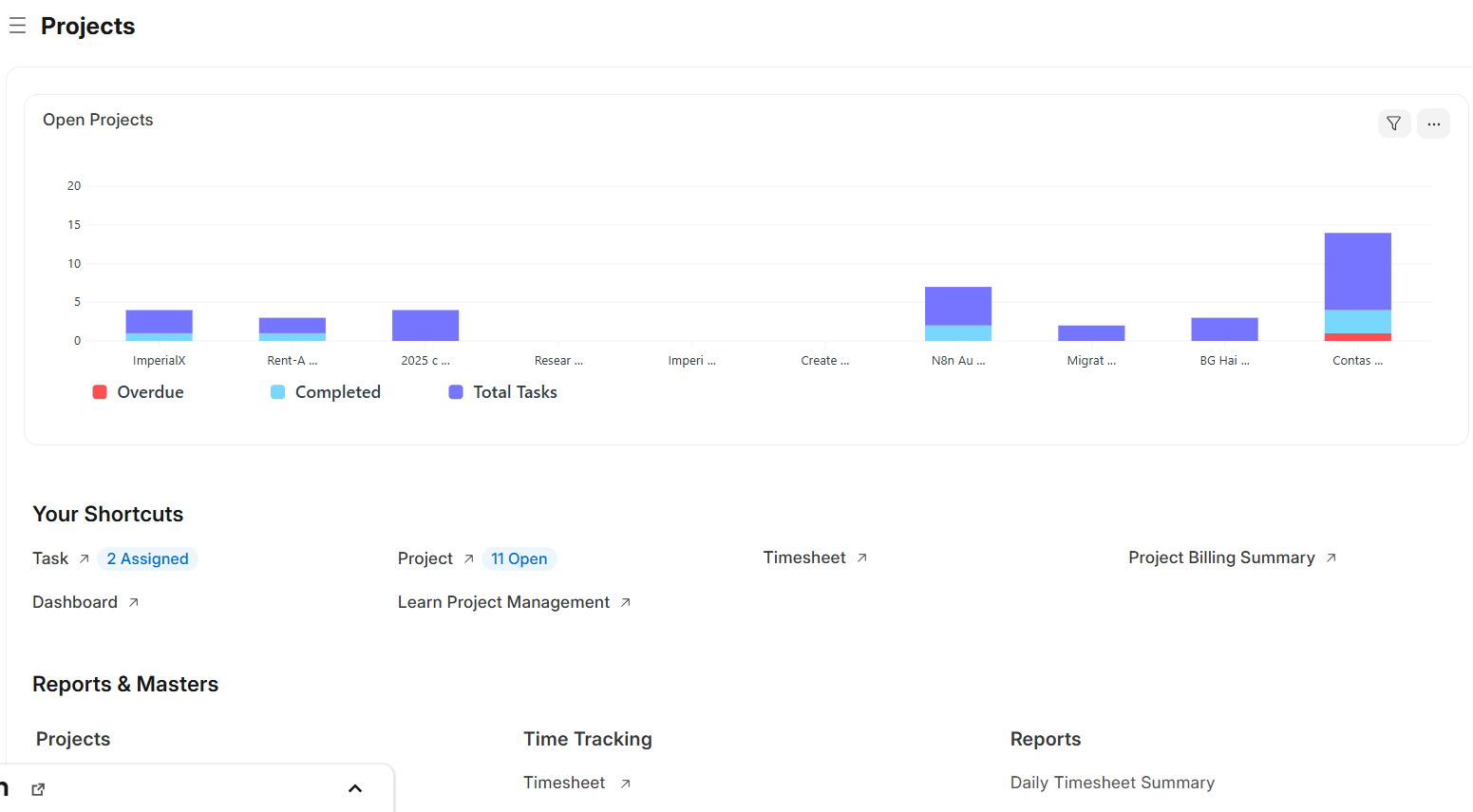Open the Timesheet shortcut

pos(804,557)
